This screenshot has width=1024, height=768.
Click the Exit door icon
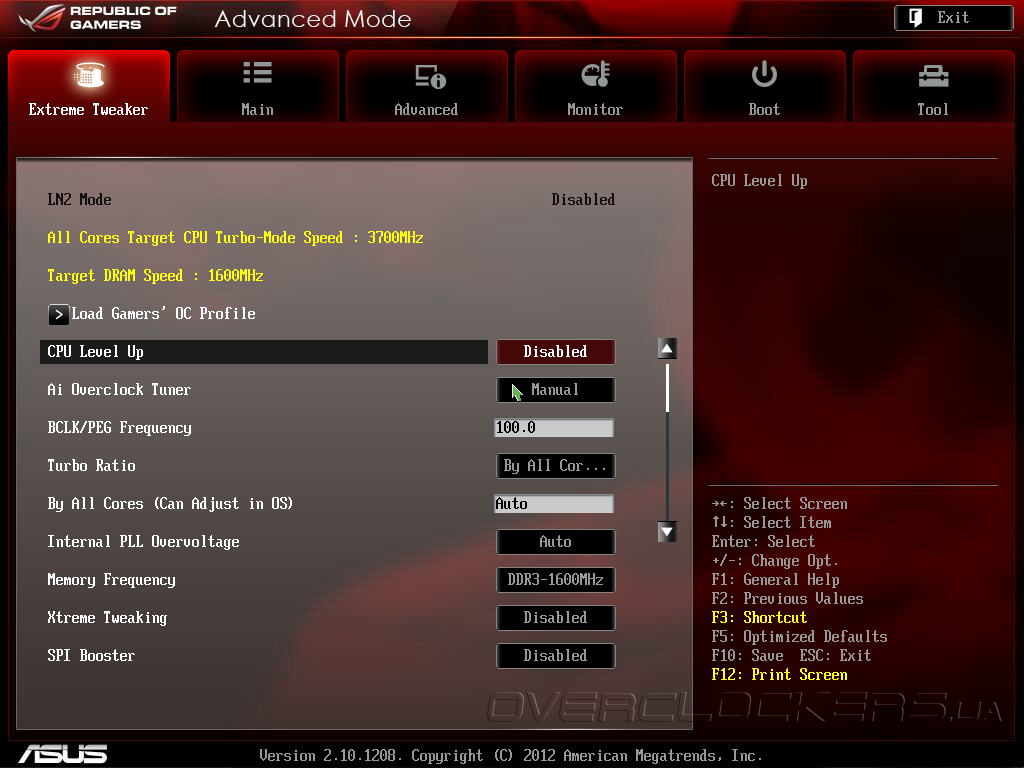tap(916, 18)
